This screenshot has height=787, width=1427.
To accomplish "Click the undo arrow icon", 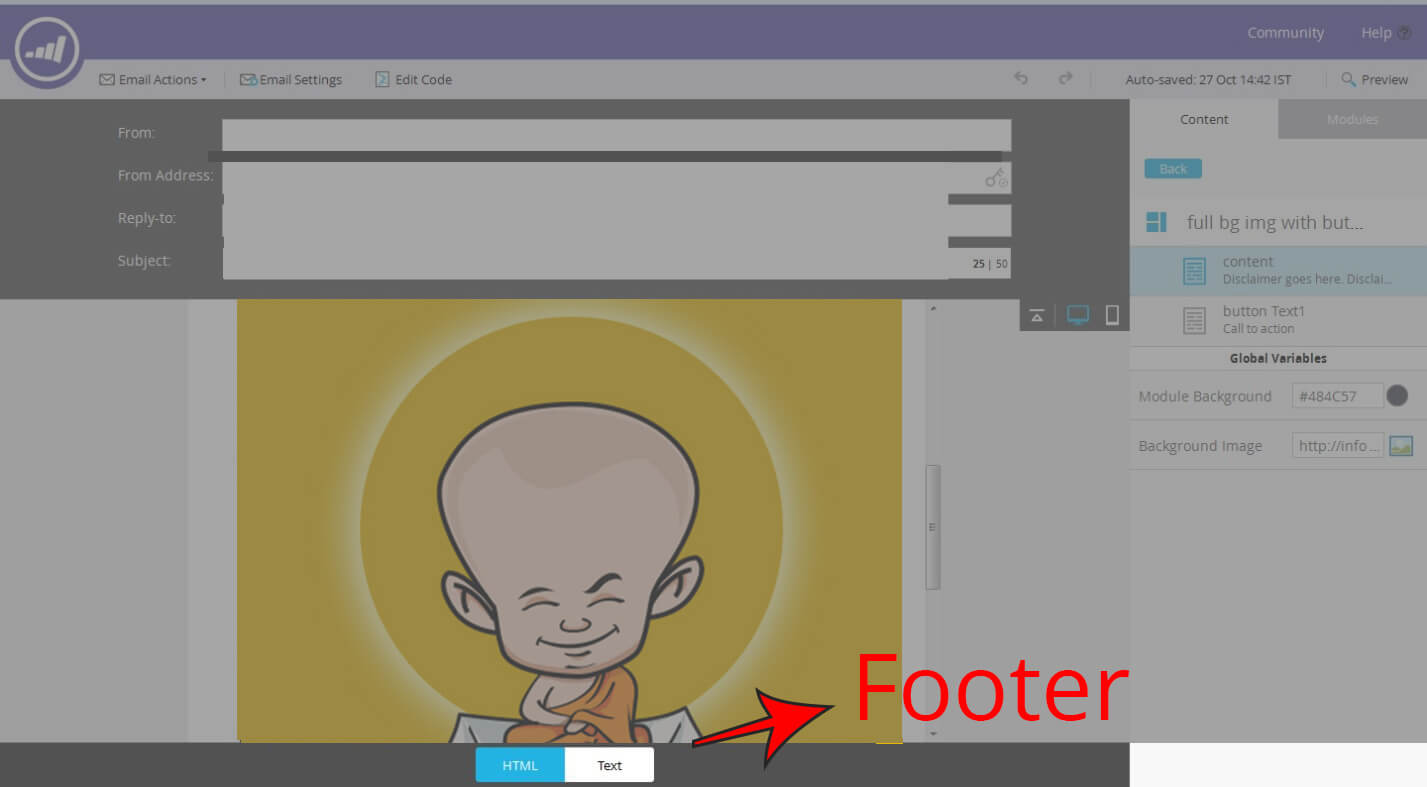I will pos(1021,79).
